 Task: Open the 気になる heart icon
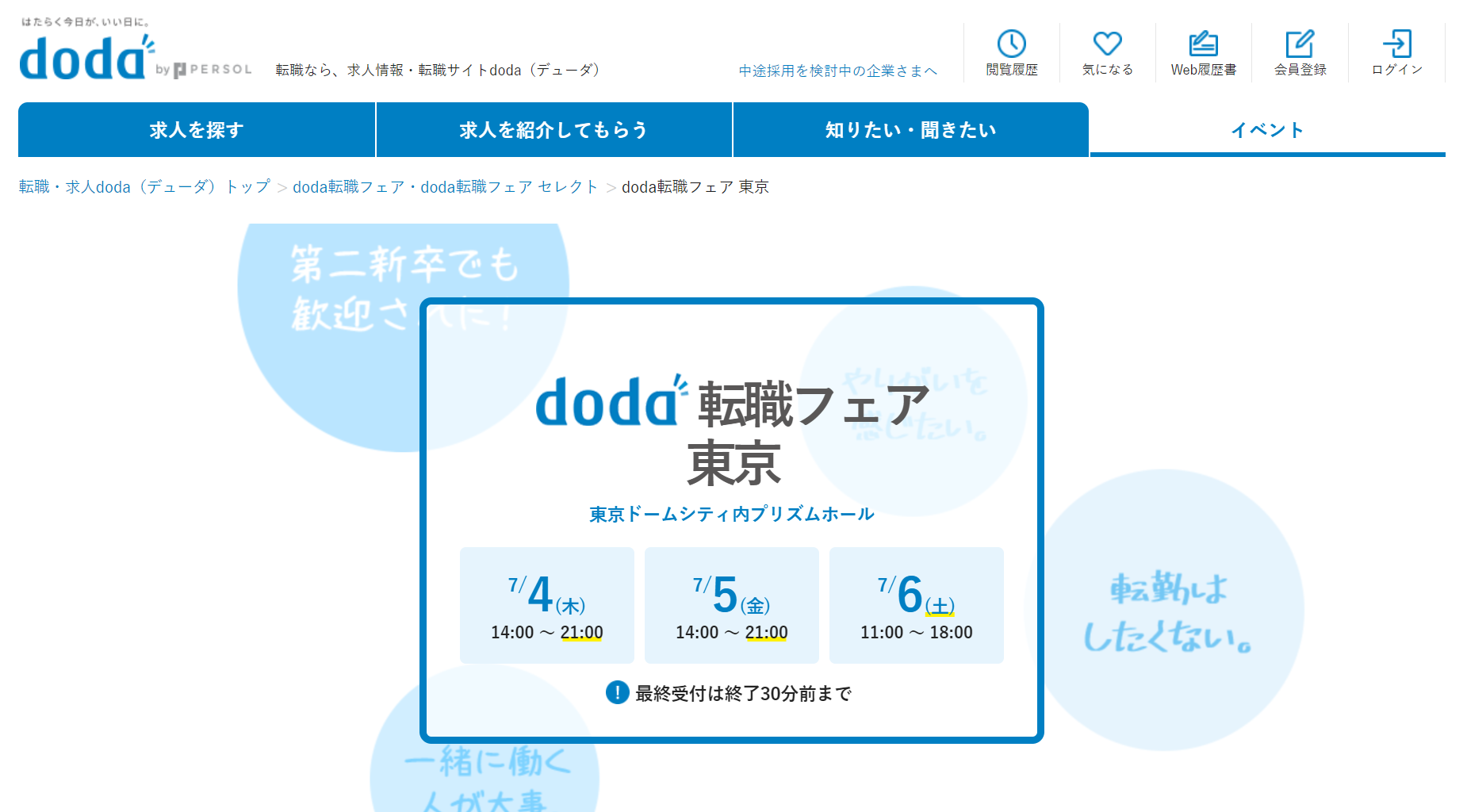point(1108,43)
